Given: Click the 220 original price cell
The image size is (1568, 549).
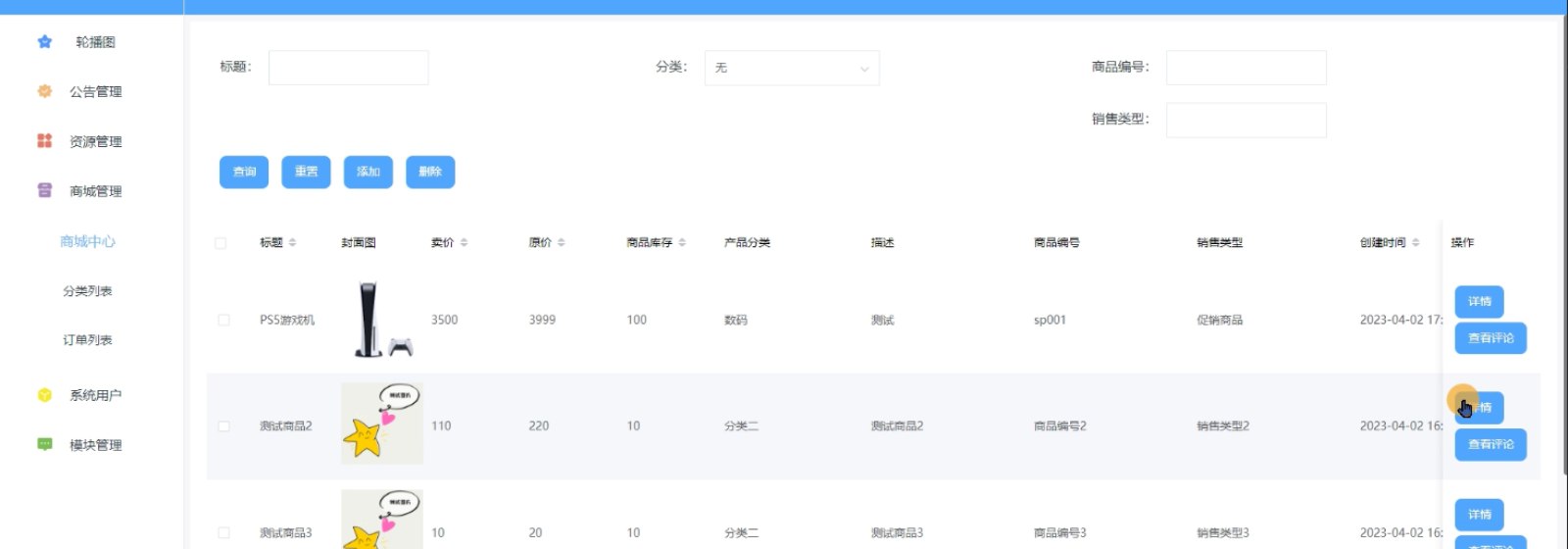Looking at the screenshot, I should (539, 426).
